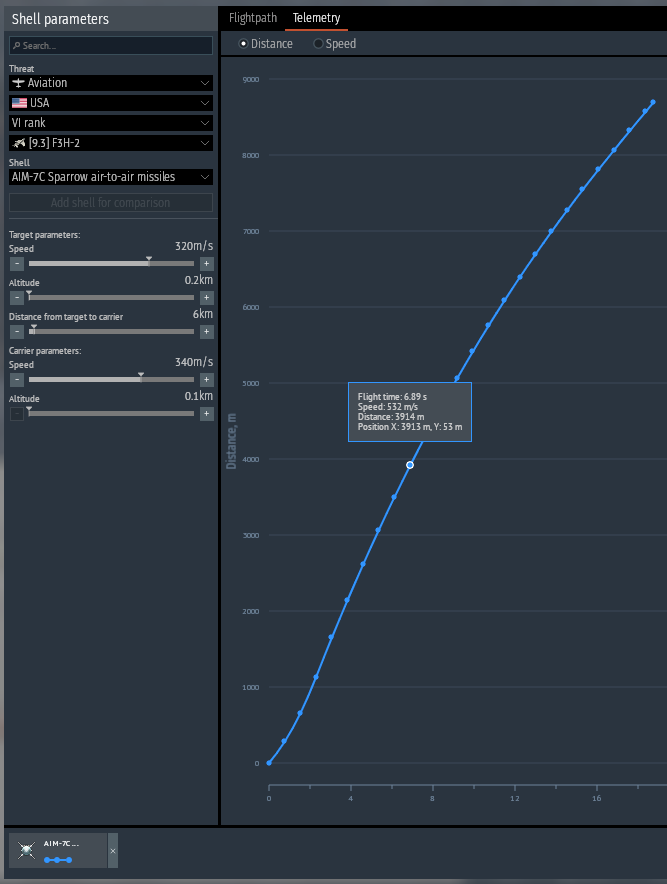Open the USA country dropdown
The image size is (667, 884).
click(111, 103)
